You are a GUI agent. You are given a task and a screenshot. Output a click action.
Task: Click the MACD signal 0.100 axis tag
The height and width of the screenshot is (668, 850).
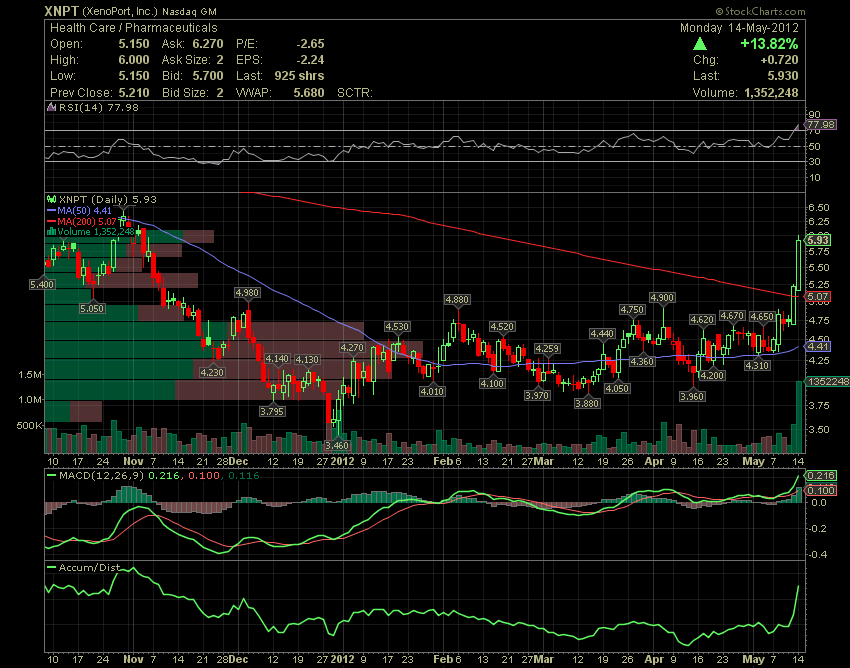[821, 490]
